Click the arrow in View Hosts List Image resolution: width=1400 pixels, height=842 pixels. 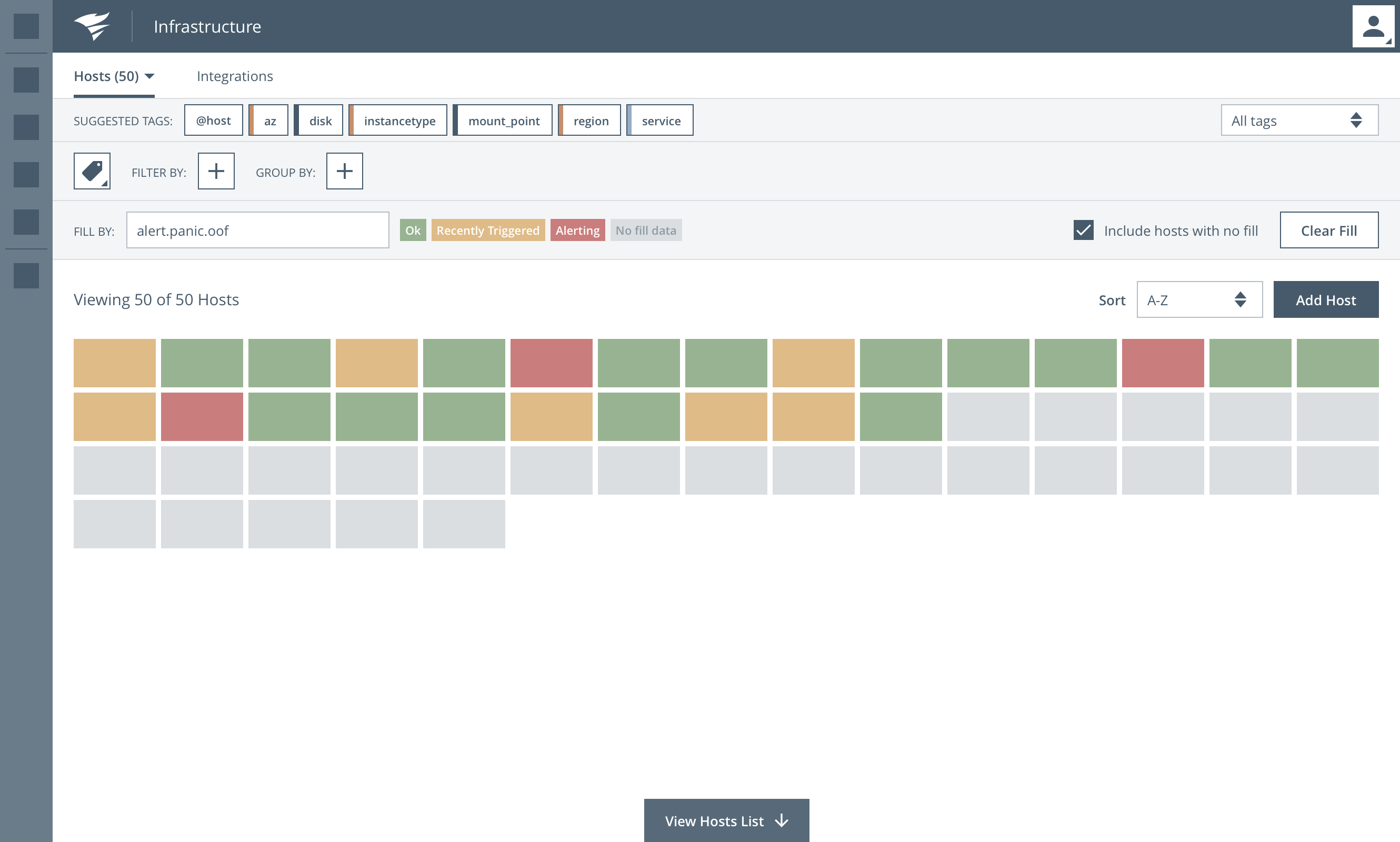pos(782,820)
